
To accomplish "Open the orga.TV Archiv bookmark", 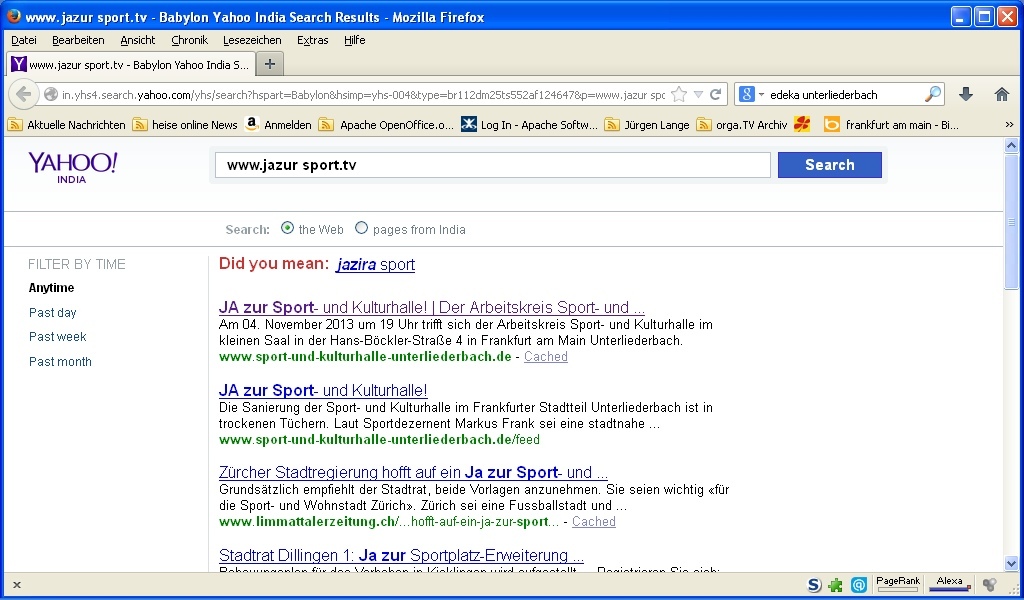I will (742, 125).
